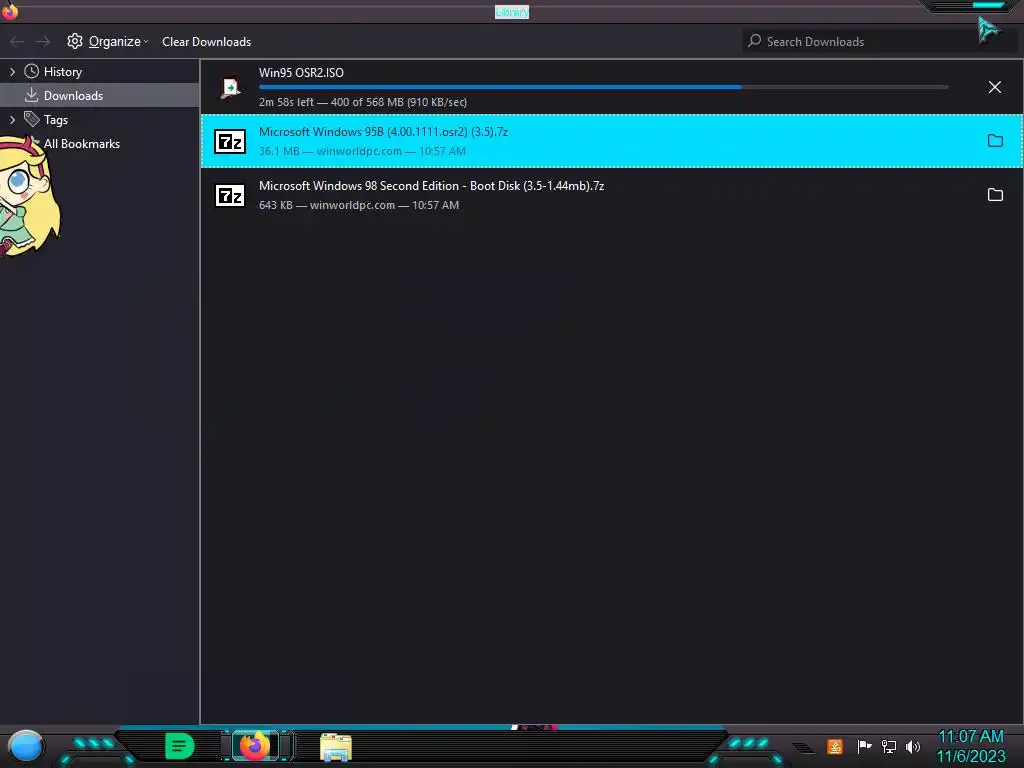
Task: Expand the Tags tree item
Action: 12,120
